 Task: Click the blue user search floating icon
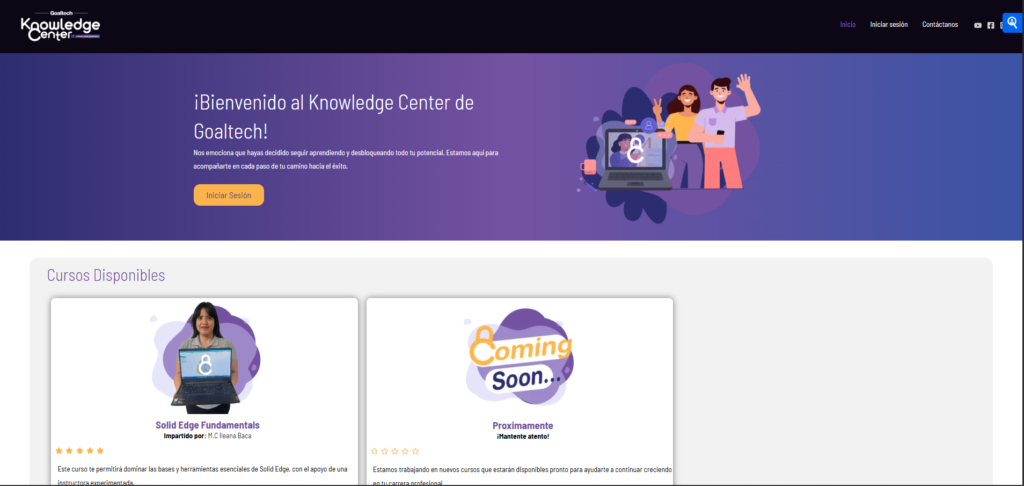(x=1012, y=24)
